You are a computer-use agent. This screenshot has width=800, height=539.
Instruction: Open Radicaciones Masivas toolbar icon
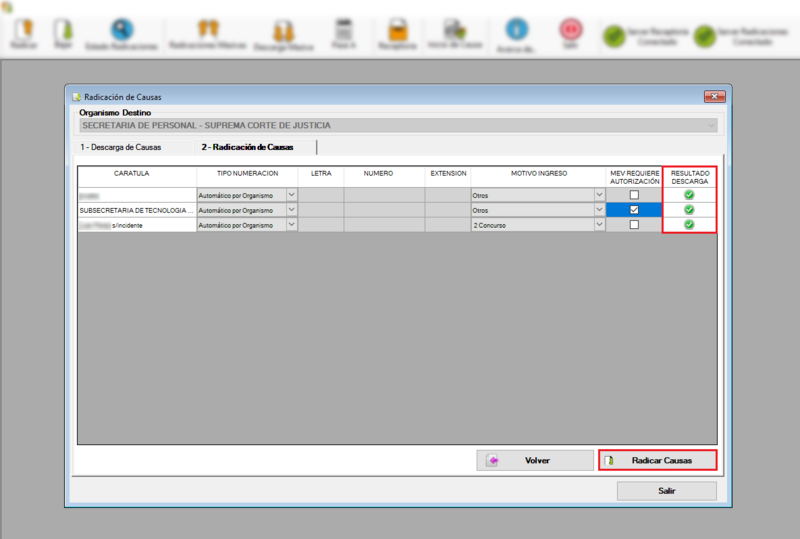click(208, 29)
